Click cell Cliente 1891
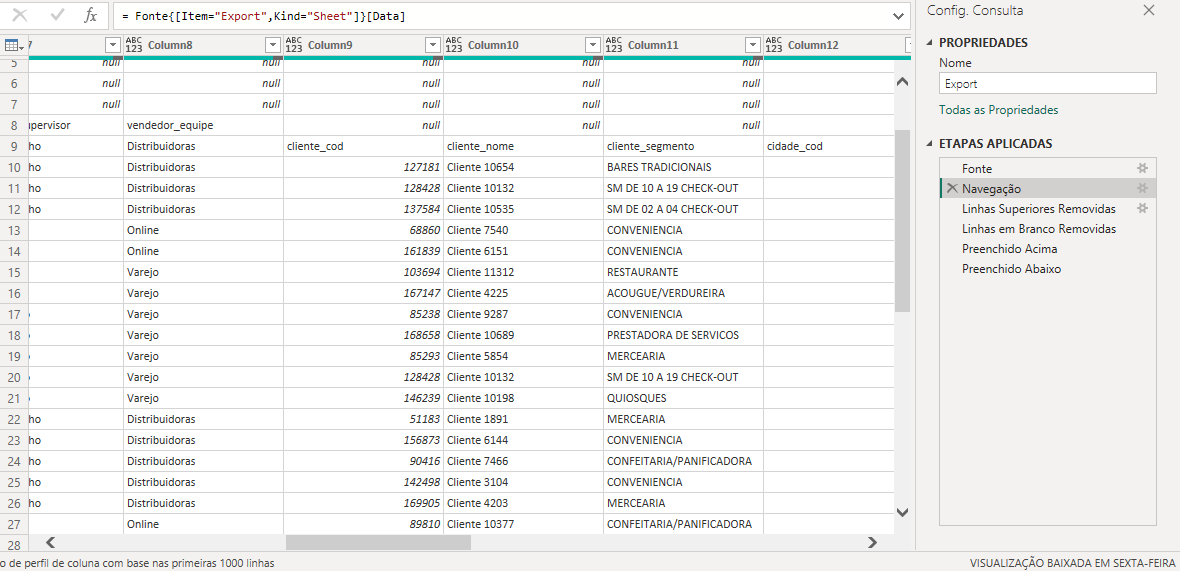 tap(523, 419)
